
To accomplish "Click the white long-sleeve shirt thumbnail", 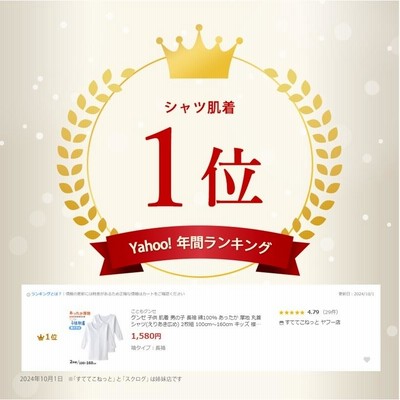I will click(100, 338).
